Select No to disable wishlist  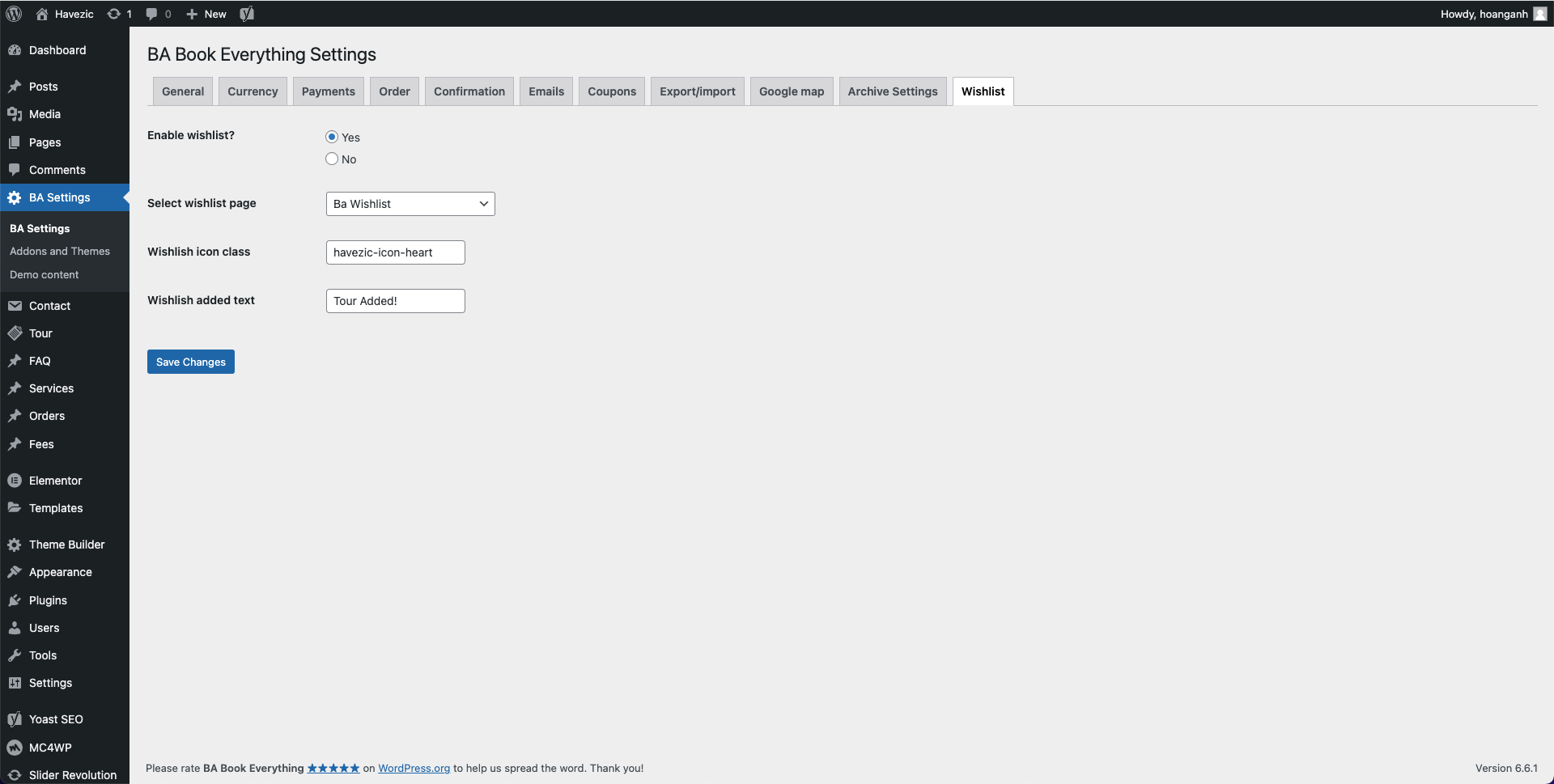point(332,159)
